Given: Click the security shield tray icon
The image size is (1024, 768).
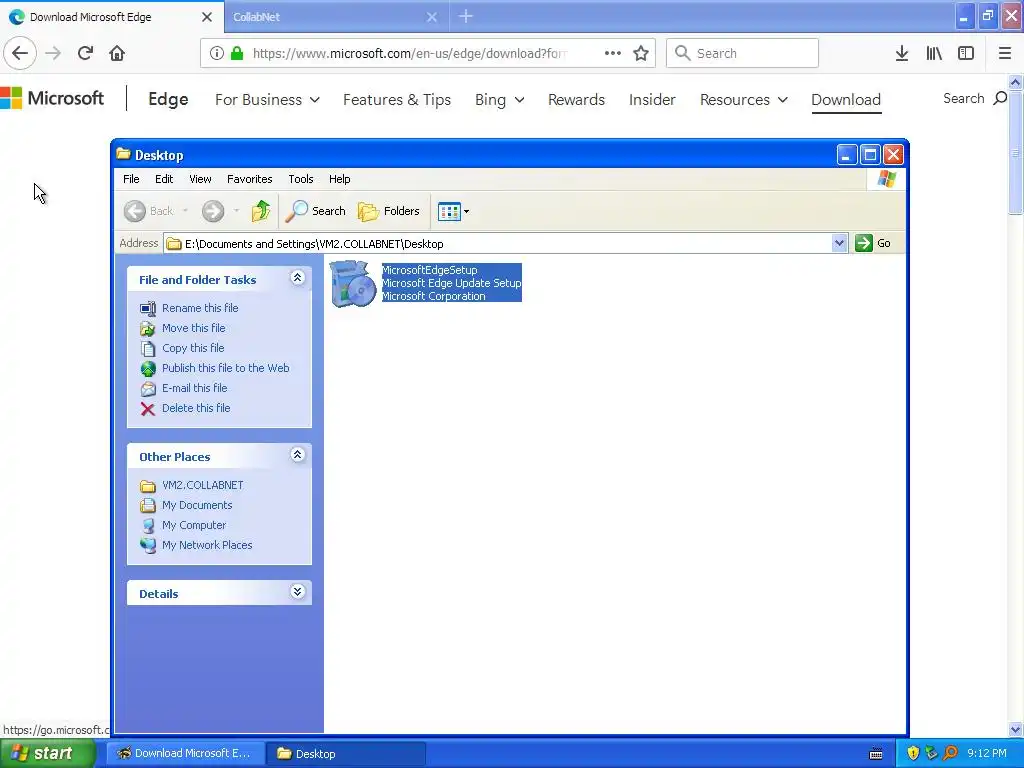Looking at the screenshot, I should click(913, 753).
